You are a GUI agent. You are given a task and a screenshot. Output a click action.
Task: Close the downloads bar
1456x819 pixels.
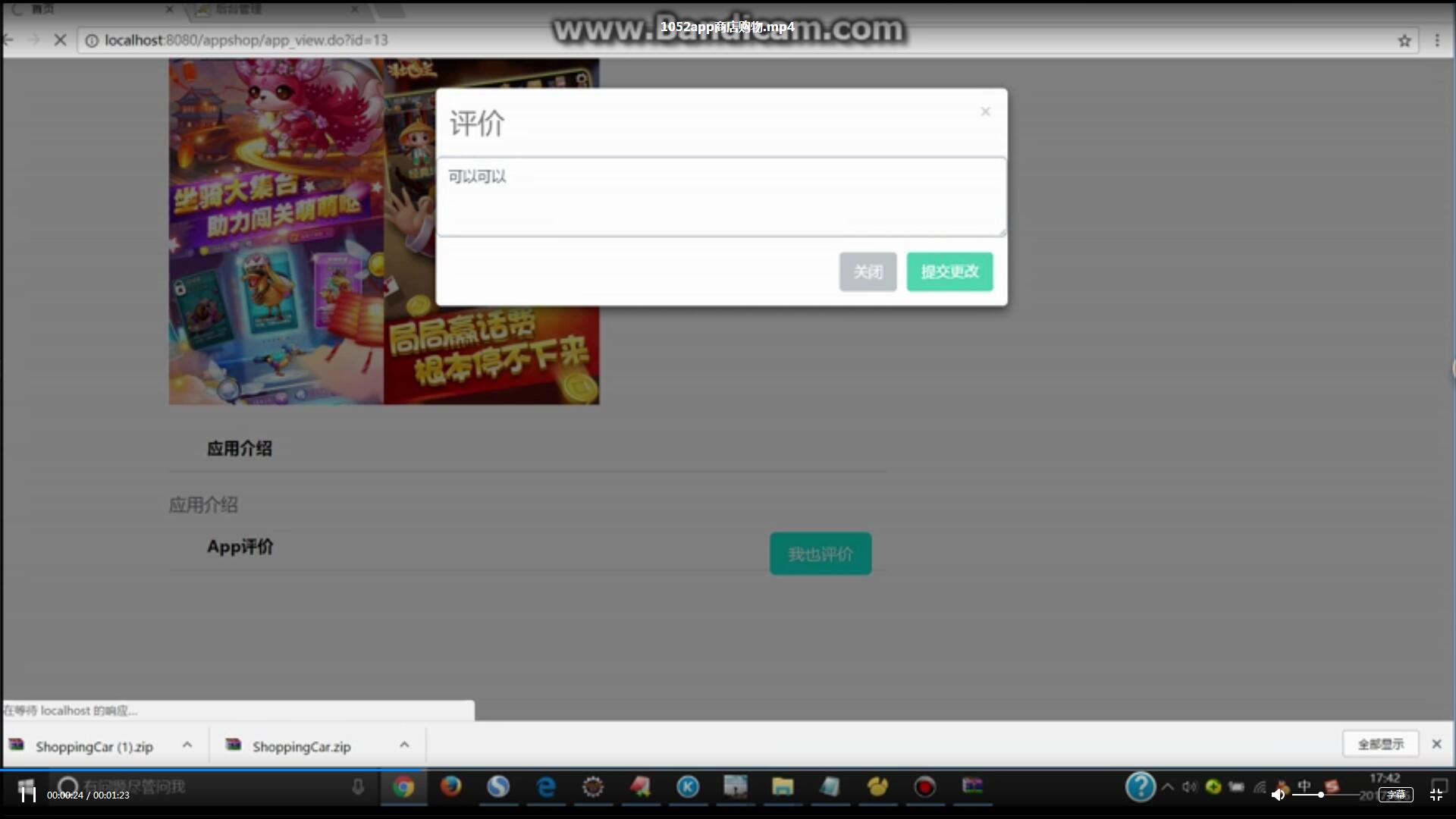1436,744
